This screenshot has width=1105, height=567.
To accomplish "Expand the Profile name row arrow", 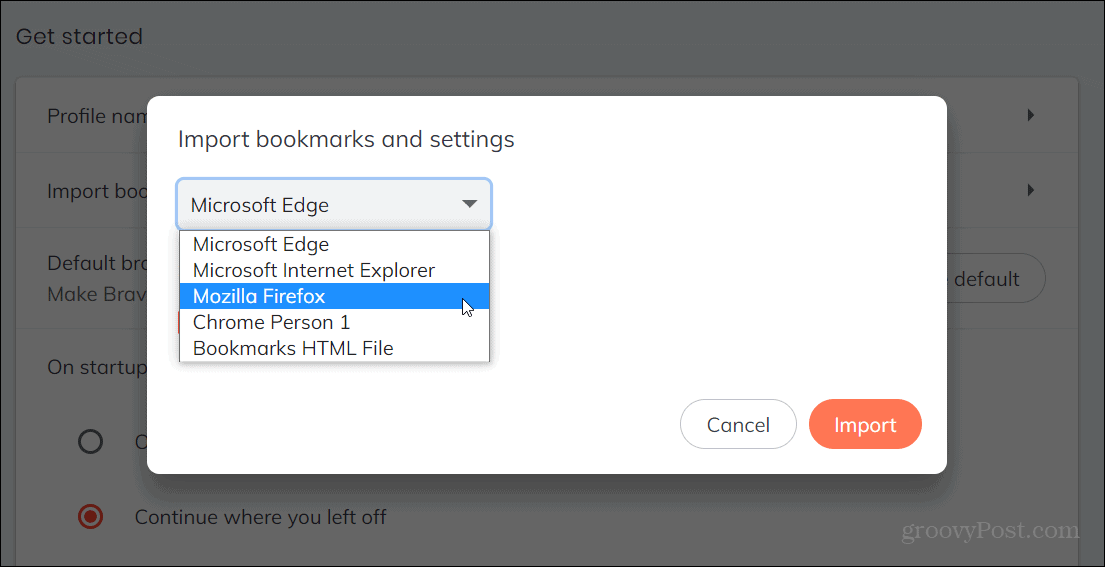I will [1030, 116].
